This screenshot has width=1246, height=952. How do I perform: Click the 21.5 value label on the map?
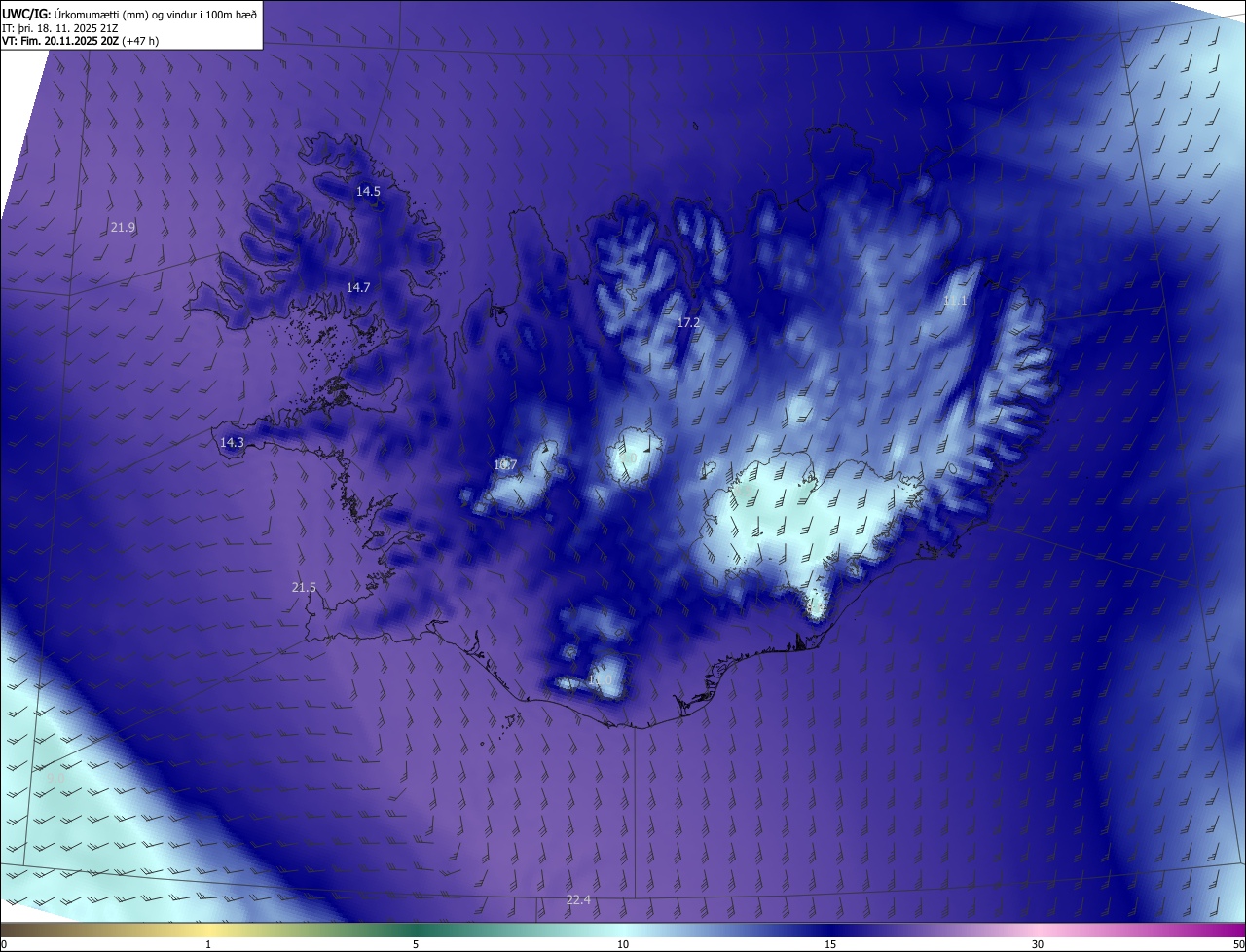pyautogui.click(x=304, y=587)
